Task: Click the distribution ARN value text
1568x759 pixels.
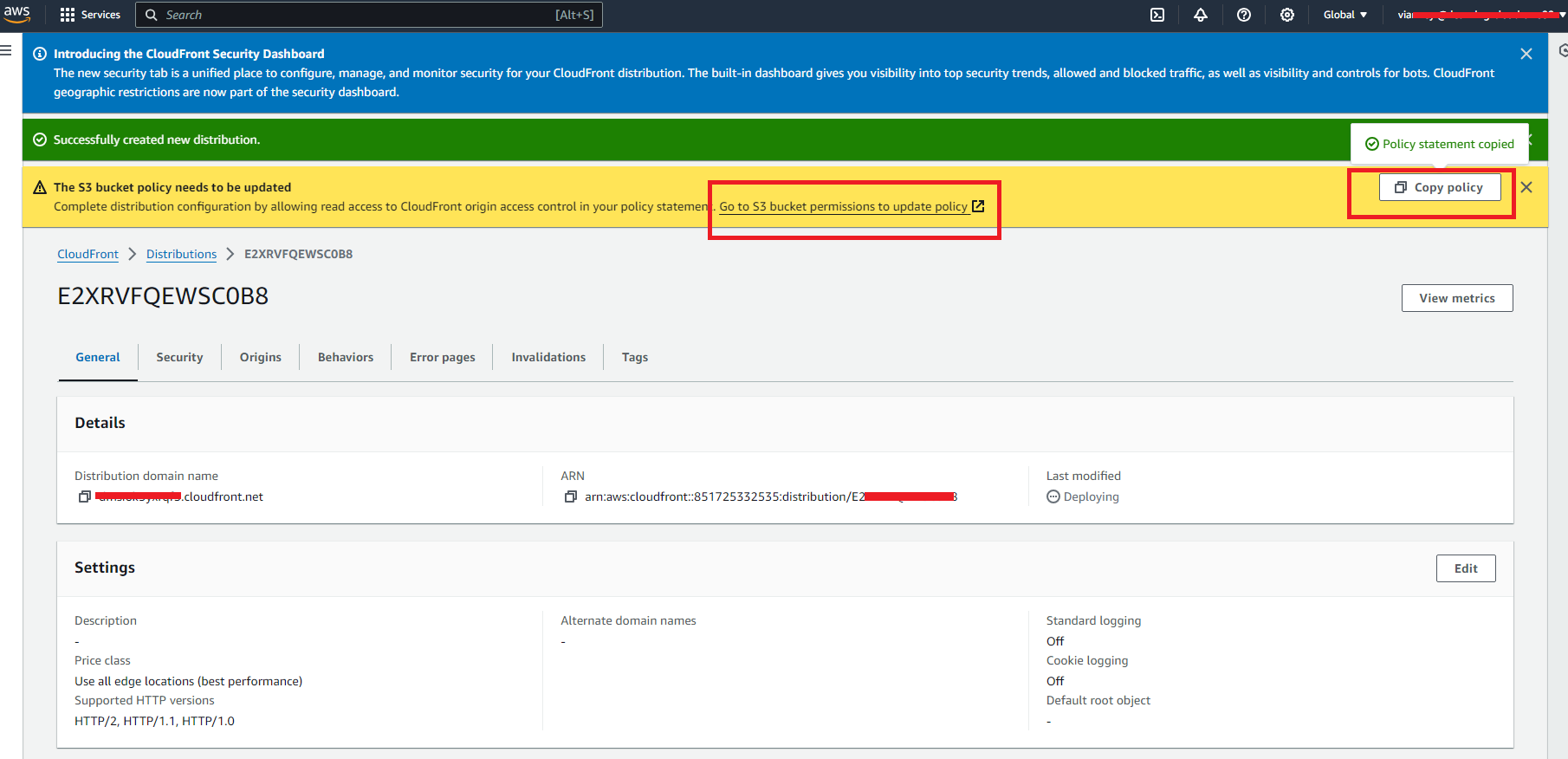Action: [x=771, y=496]
